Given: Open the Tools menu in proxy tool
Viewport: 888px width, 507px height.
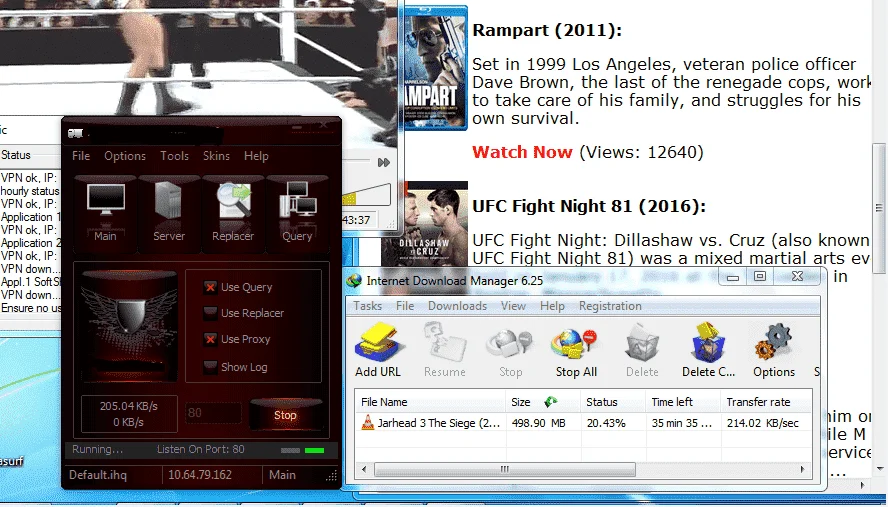Looking at the screenshot, I should (174, 156).
